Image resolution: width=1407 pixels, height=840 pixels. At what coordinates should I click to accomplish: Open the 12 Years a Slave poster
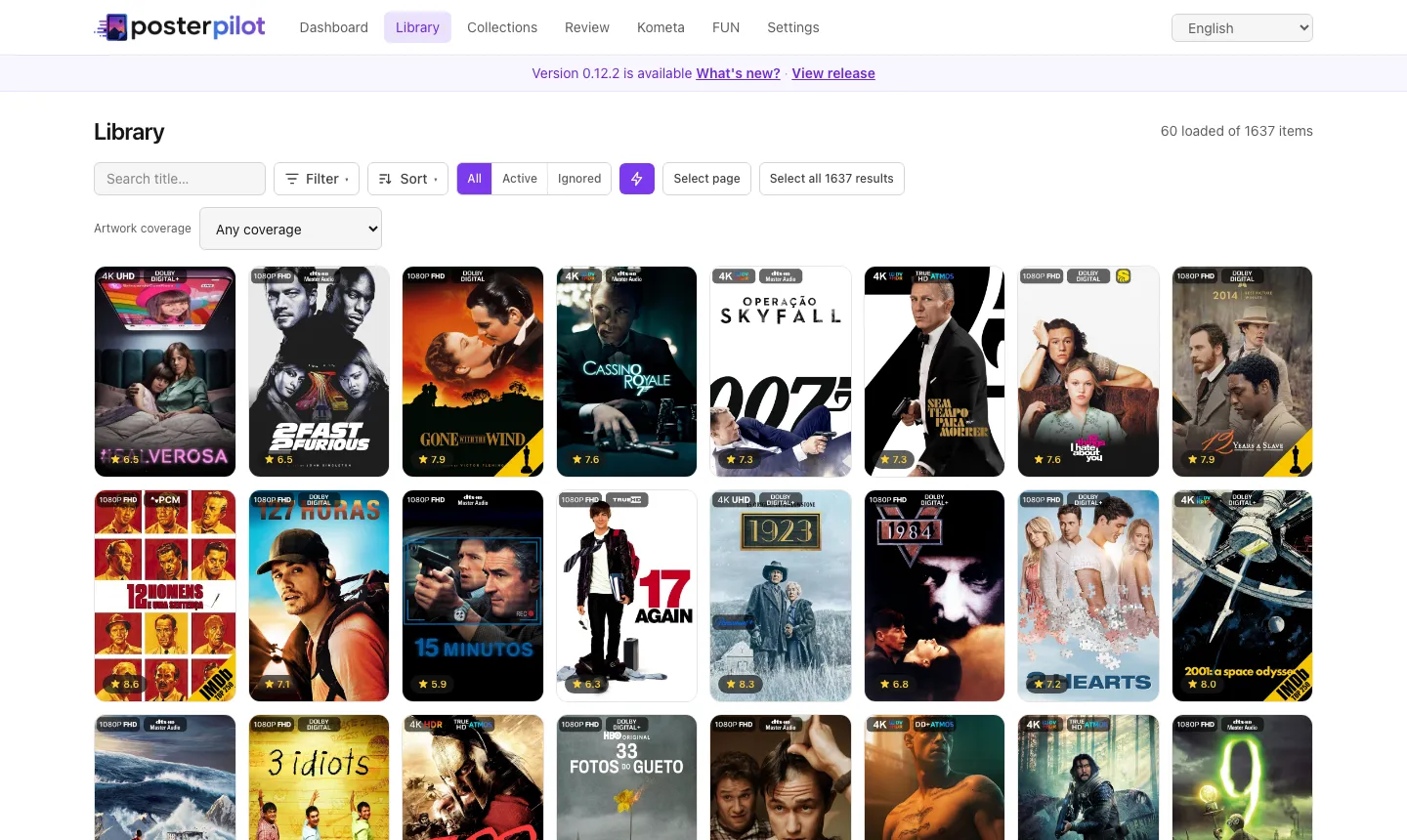coord(1243,371)
